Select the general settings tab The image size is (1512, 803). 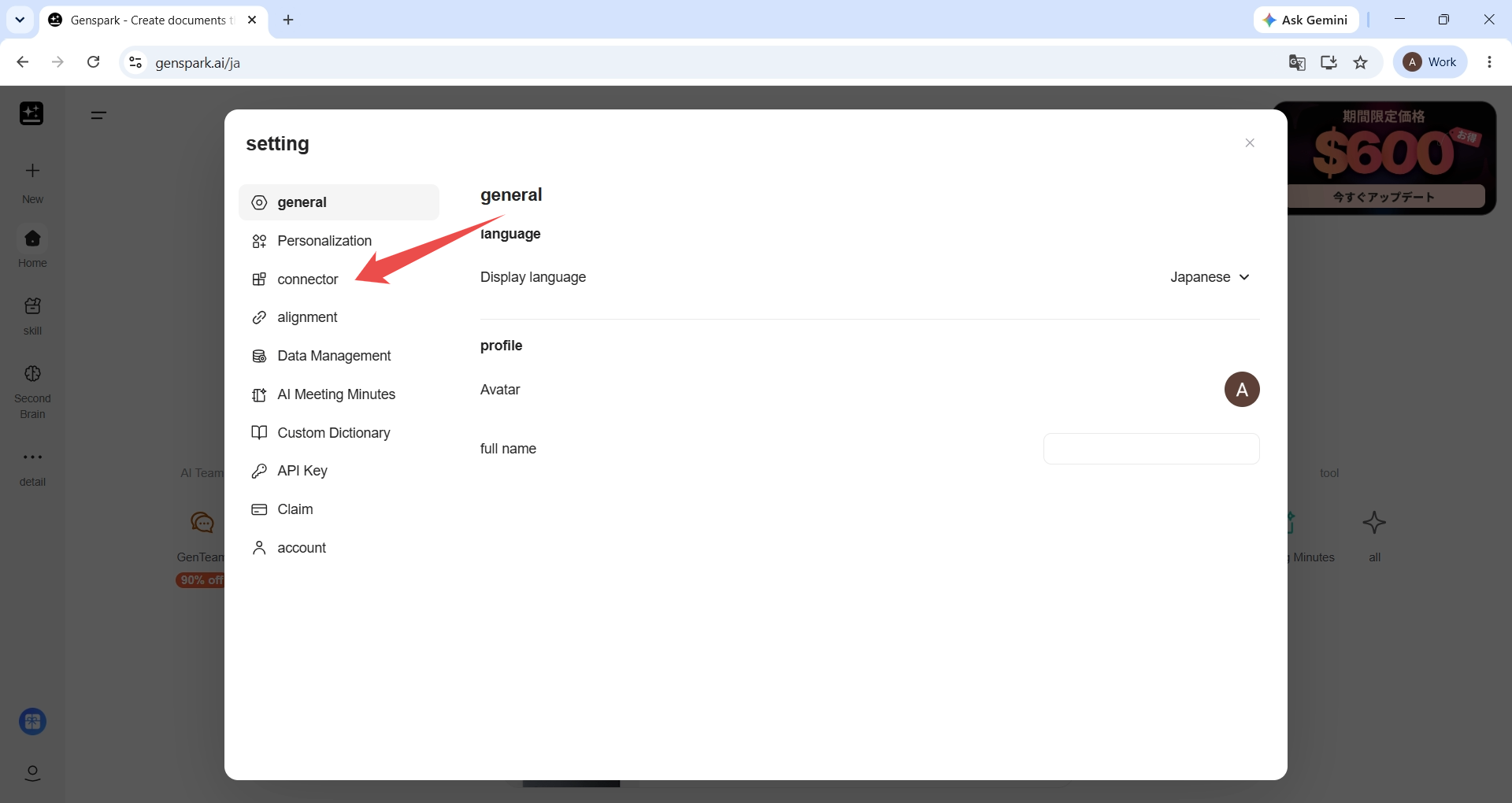(x=339, y=202)
